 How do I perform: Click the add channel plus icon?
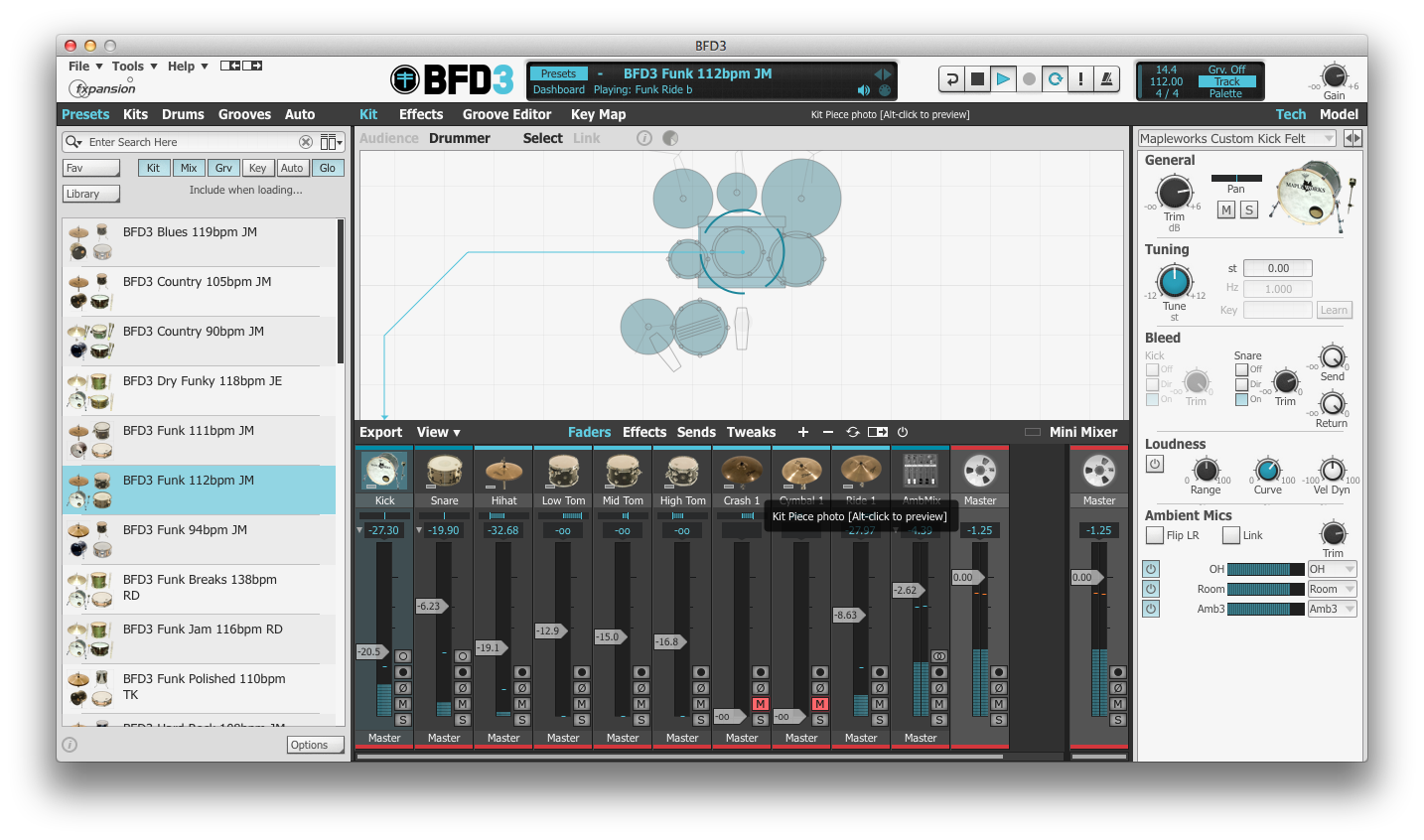(x=802, y=432)
